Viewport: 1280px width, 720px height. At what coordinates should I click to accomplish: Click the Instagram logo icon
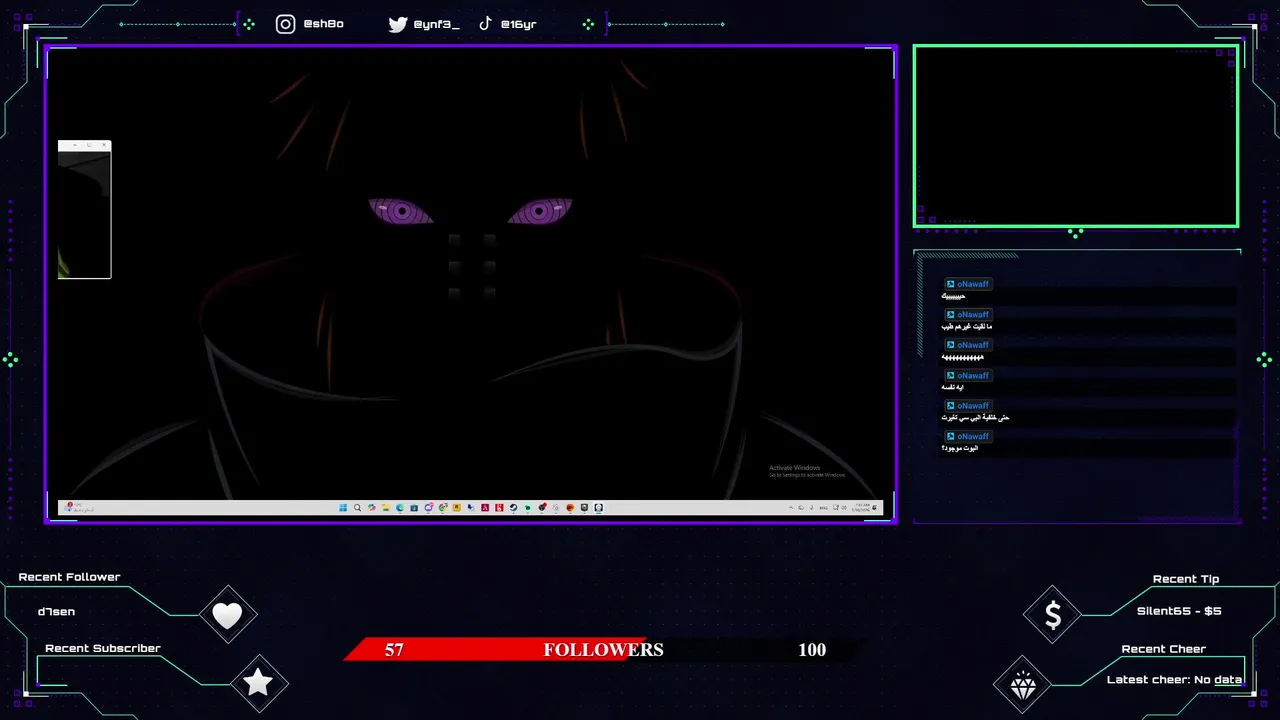286,24
